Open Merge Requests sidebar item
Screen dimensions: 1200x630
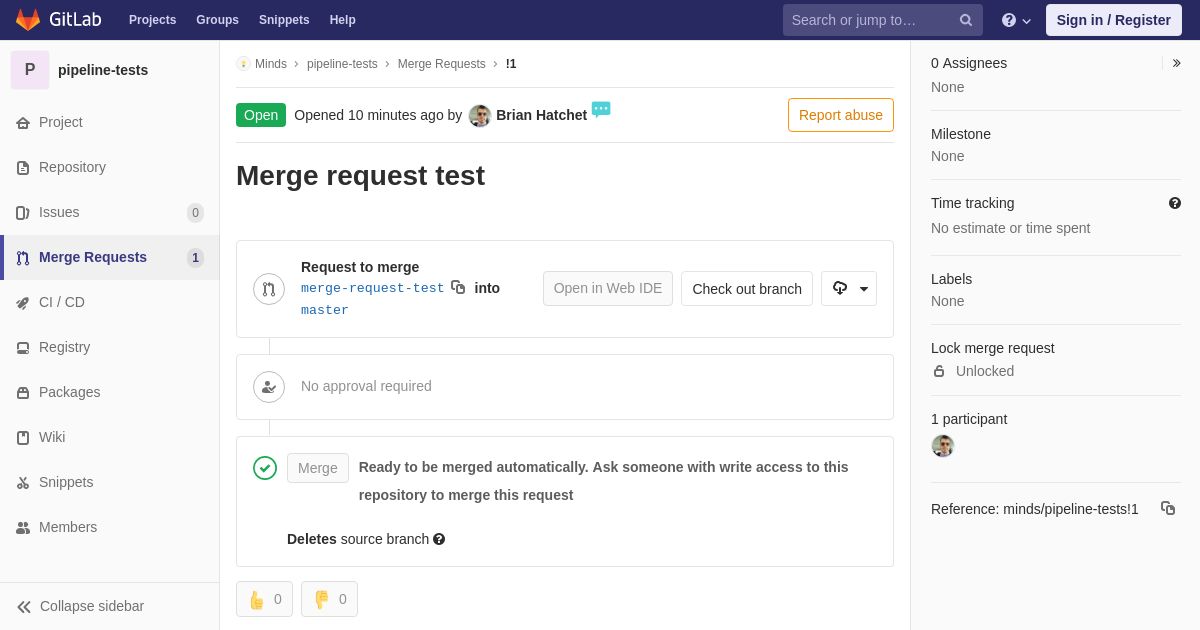coord(110,257)
